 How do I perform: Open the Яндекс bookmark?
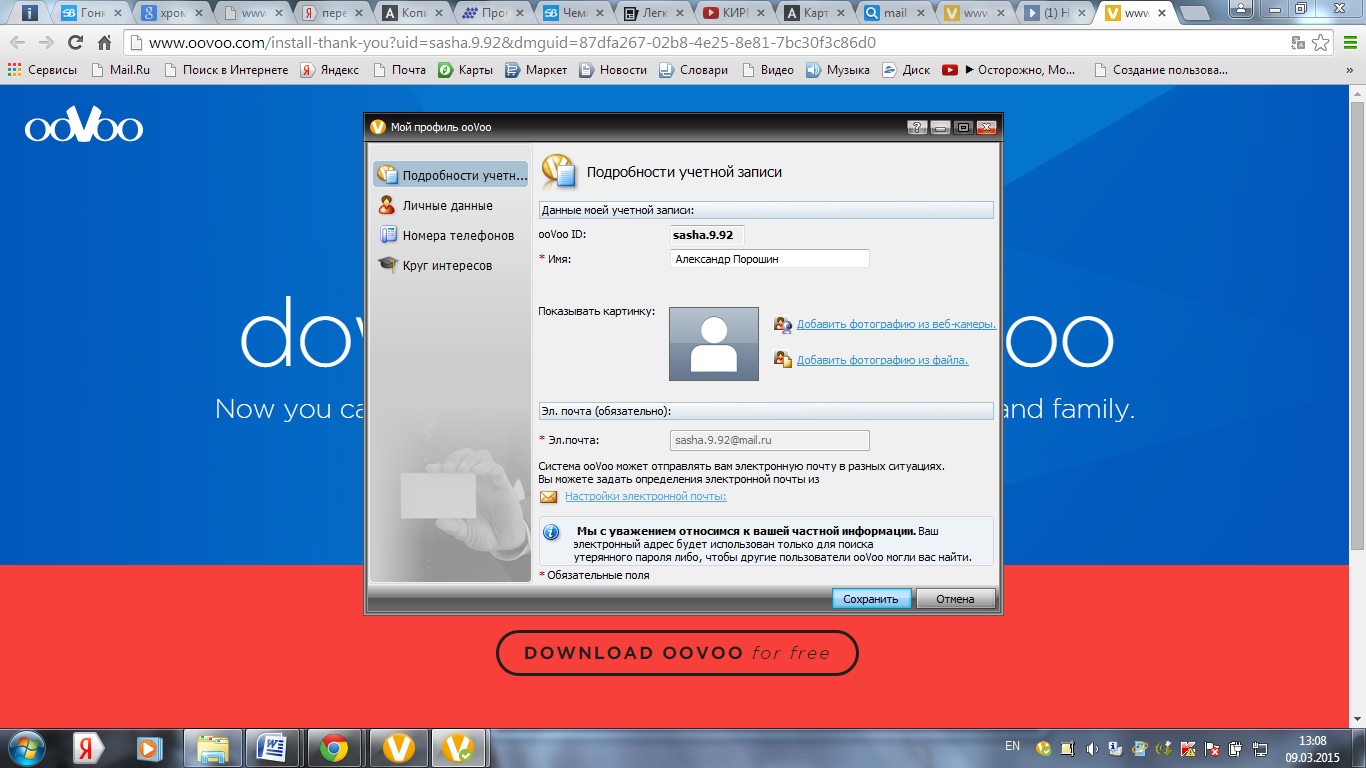pos(330,70)
